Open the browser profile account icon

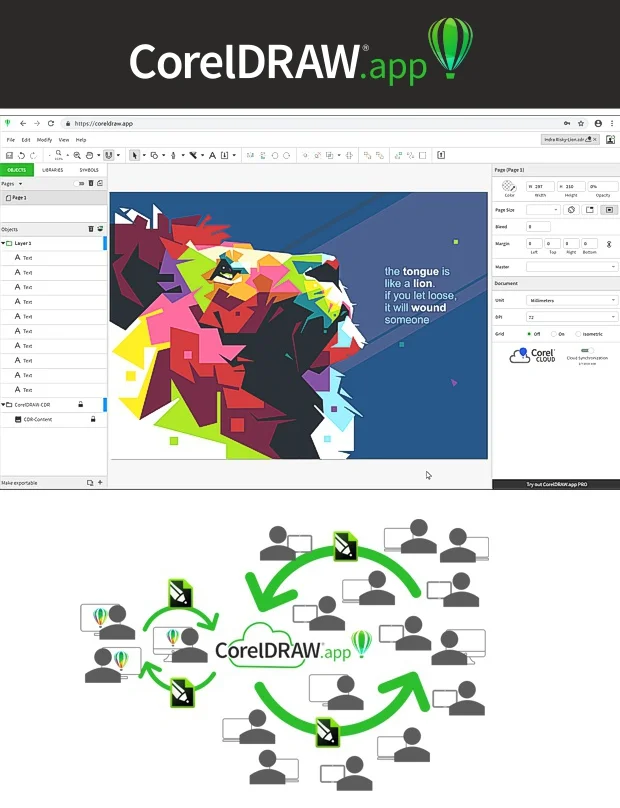point(598,123)
